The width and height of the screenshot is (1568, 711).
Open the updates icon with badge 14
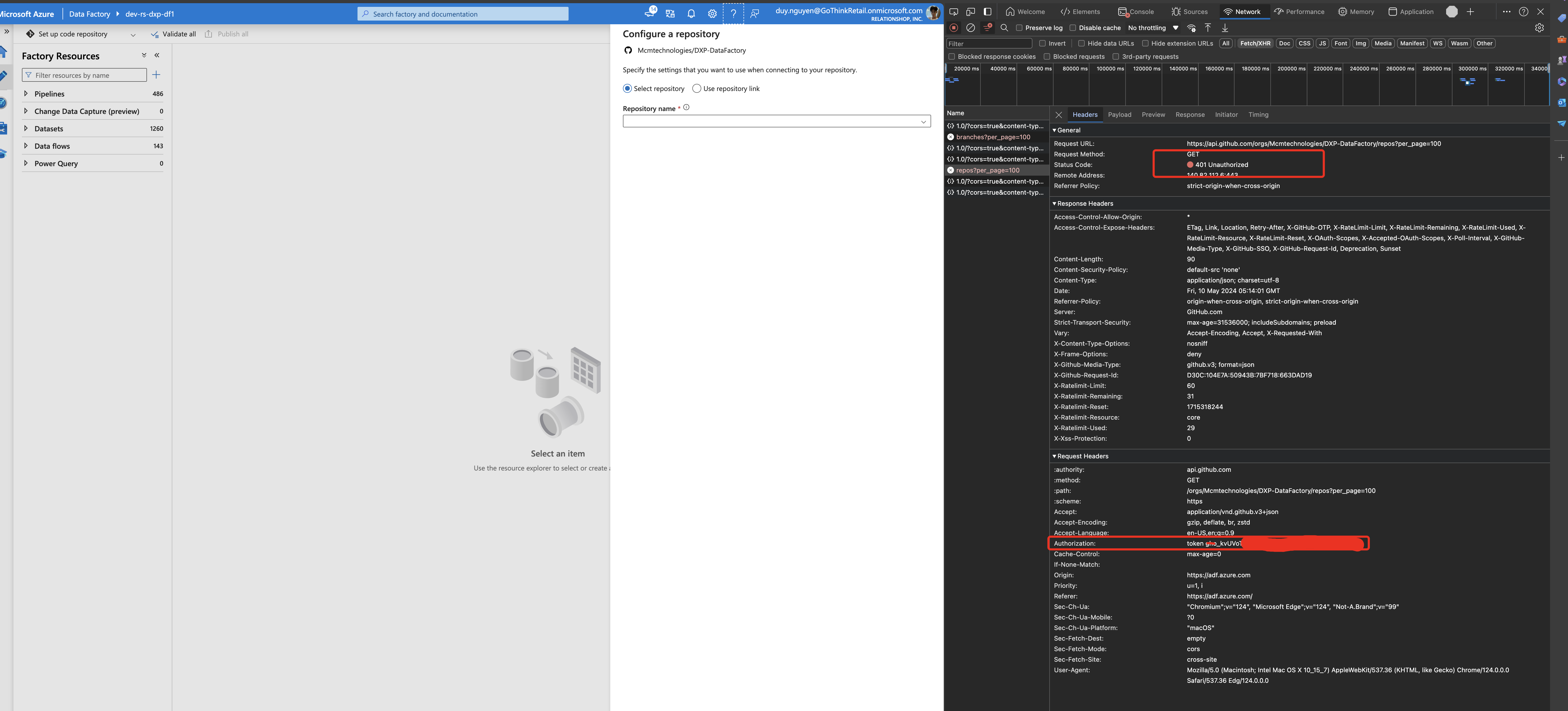[650, 13]
